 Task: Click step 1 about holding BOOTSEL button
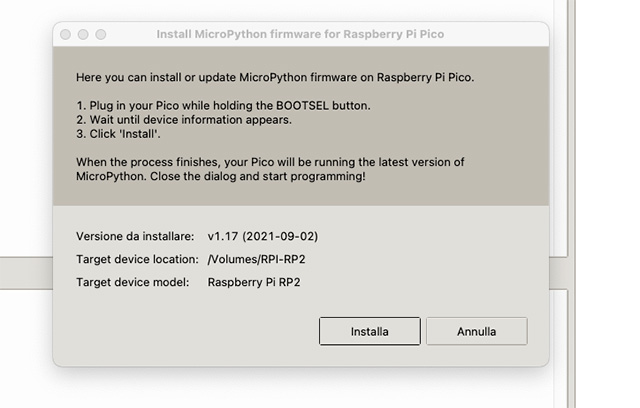(223, 105)
